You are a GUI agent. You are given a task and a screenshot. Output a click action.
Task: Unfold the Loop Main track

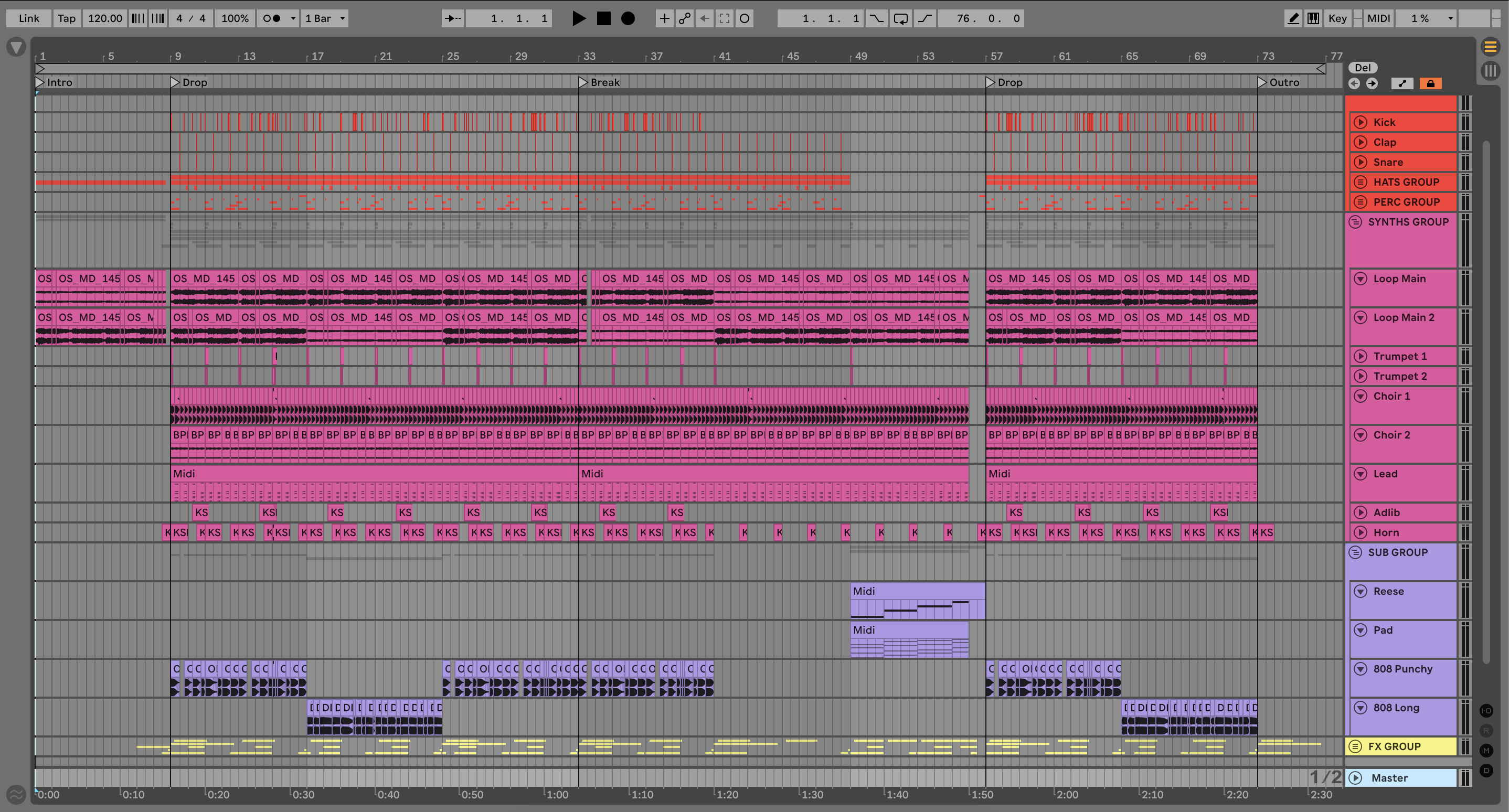1360,279
